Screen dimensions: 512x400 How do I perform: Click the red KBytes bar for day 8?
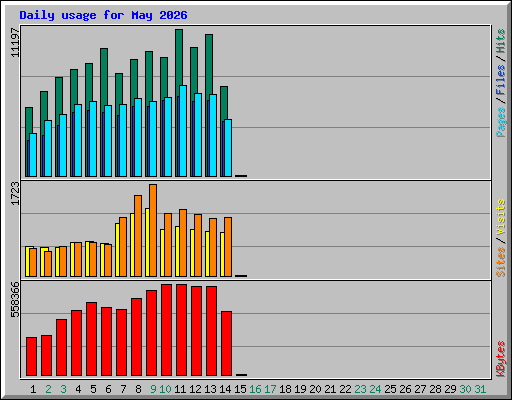136,337
